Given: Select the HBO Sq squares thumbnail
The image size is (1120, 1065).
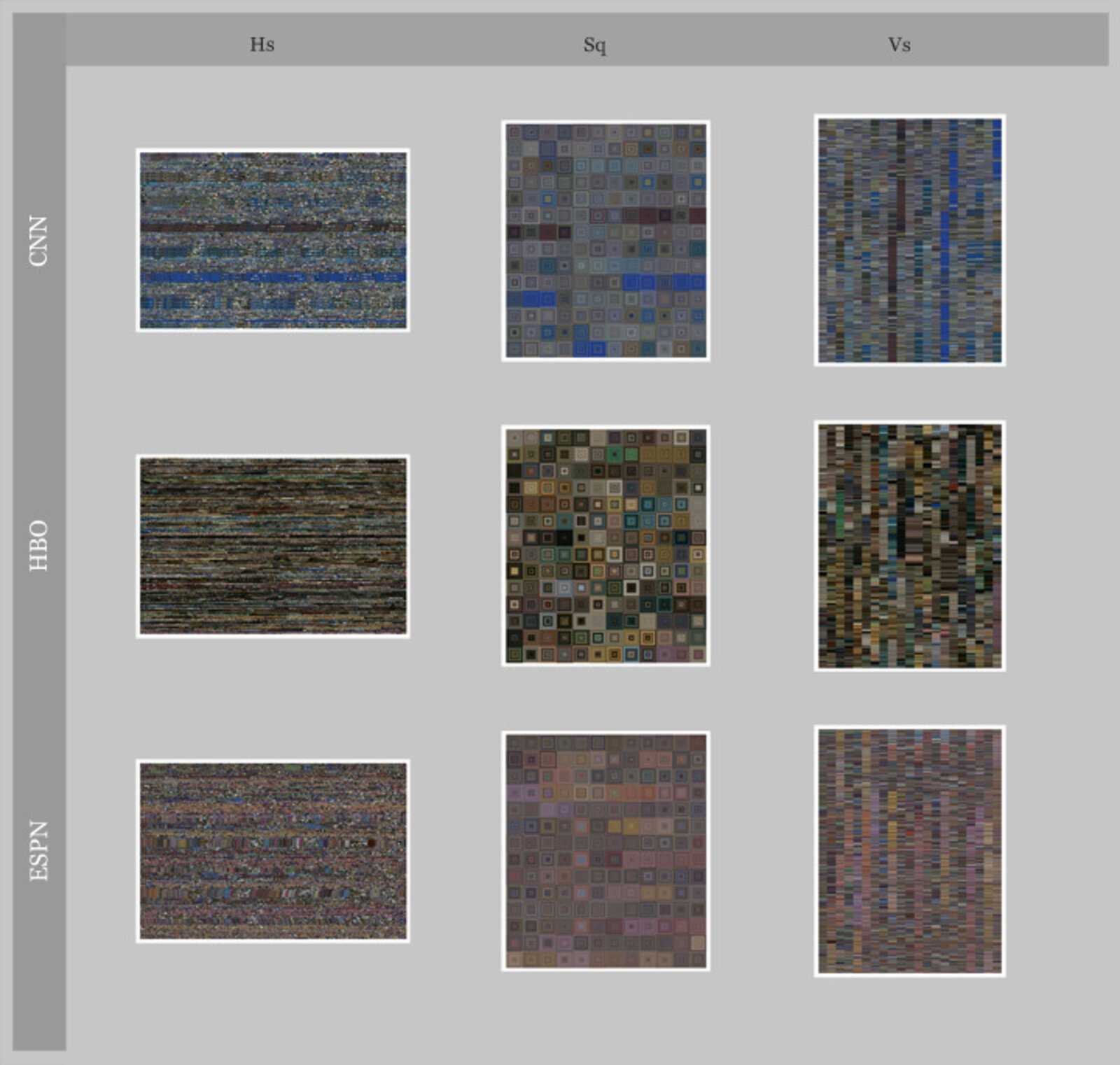Looking at the screenshot, I should (x=605, y=545).
